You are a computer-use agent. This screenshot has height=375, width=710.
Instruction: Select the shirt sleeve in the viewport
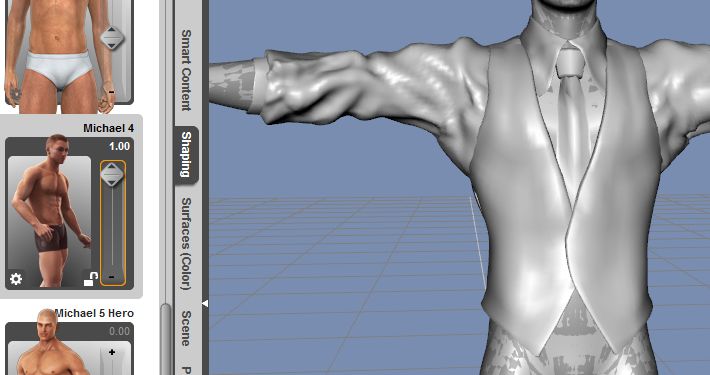362,86
